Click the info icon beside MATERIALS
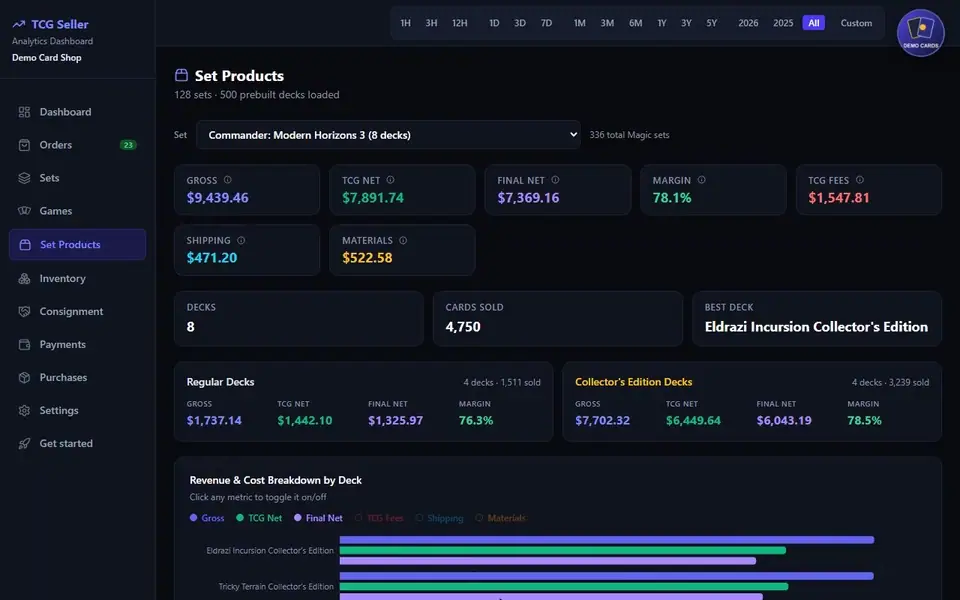 point(403,241)
